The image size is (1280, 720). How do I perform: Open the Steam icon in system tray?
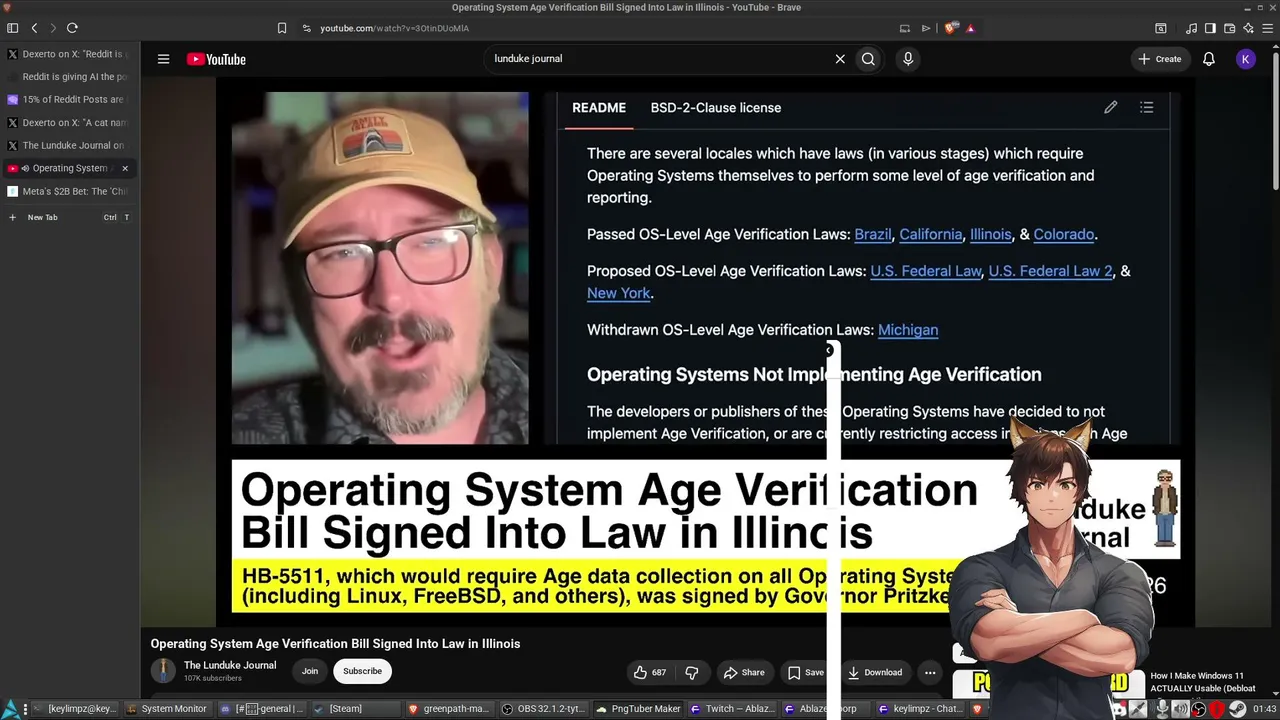coord(1237,709)
